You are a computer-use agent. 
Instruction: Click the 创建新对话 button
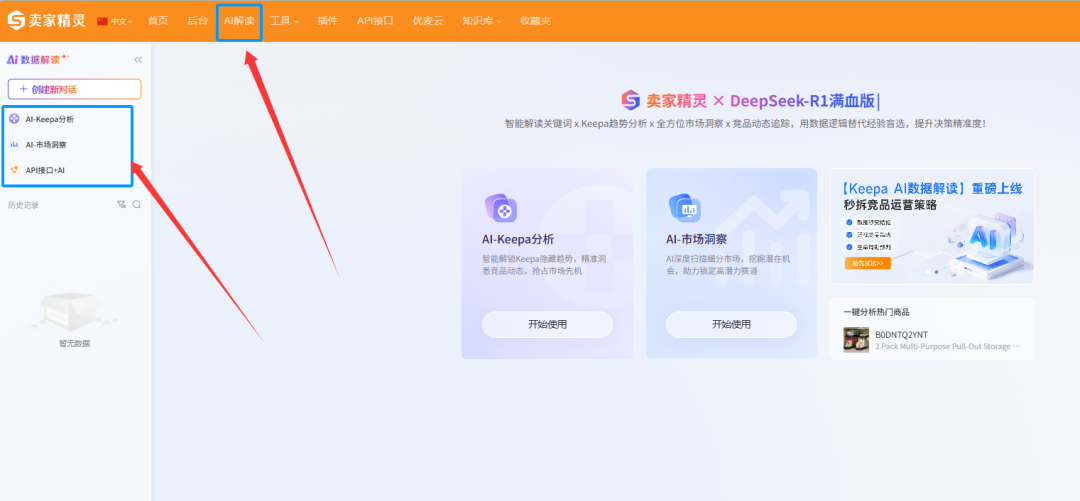click(74, 89)
